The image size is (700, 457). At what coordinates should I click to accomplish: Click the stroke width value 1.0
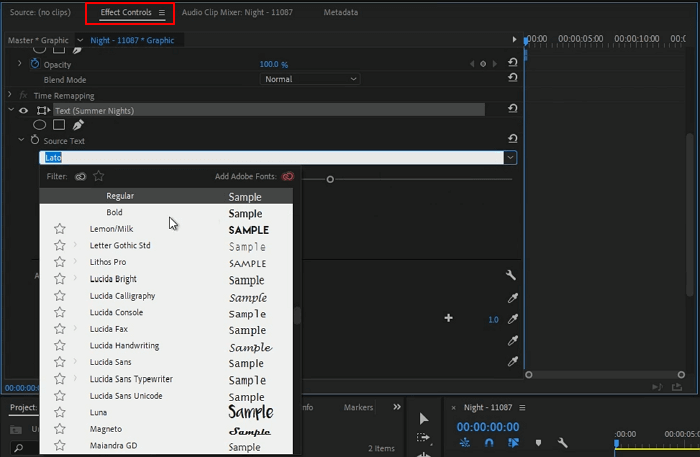point(493,320)
